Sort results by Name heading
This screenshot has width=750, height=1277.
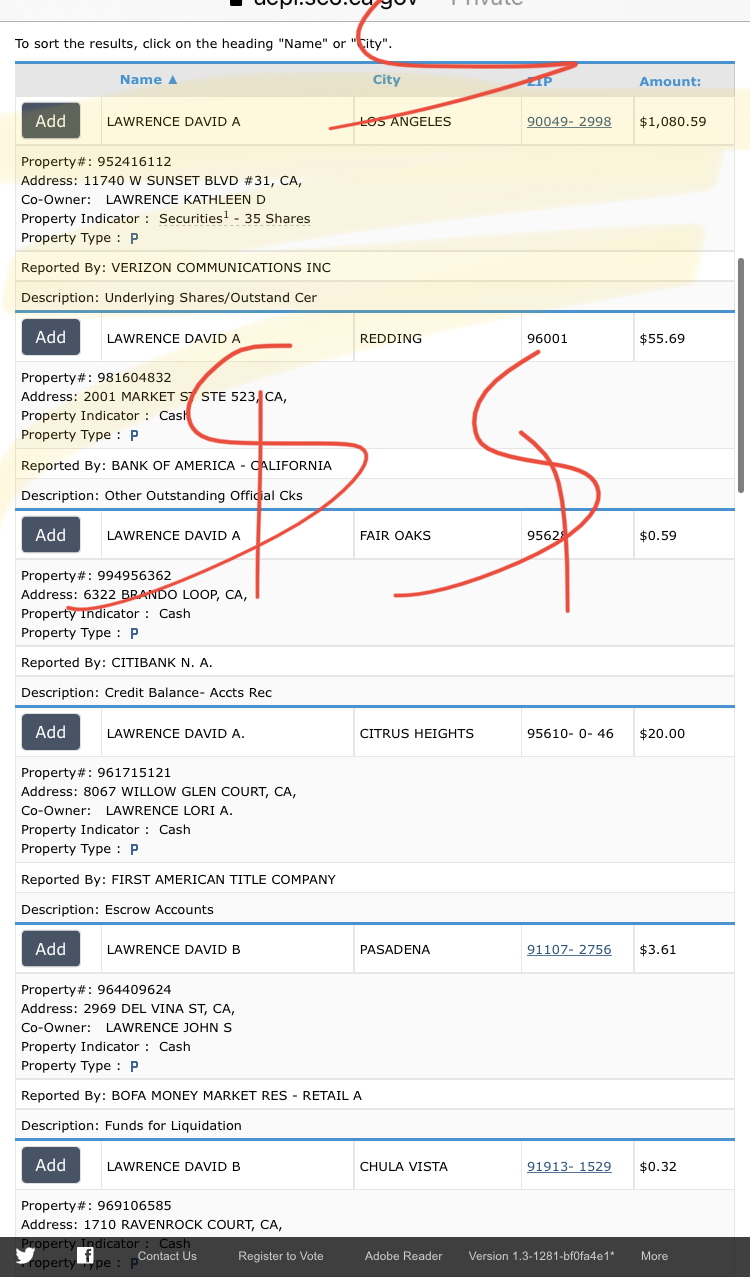tap(148, 80)
